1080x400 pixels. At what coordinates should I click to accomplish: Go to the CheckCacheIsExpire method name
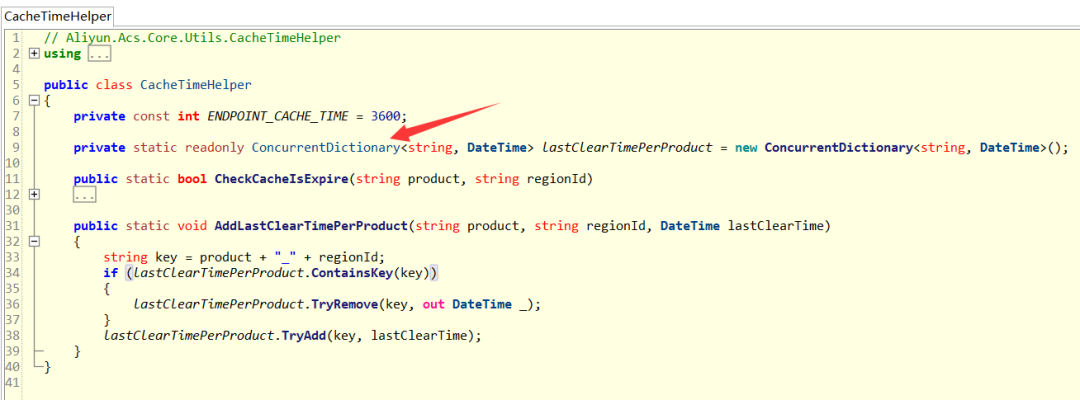(x=282, y=179)
